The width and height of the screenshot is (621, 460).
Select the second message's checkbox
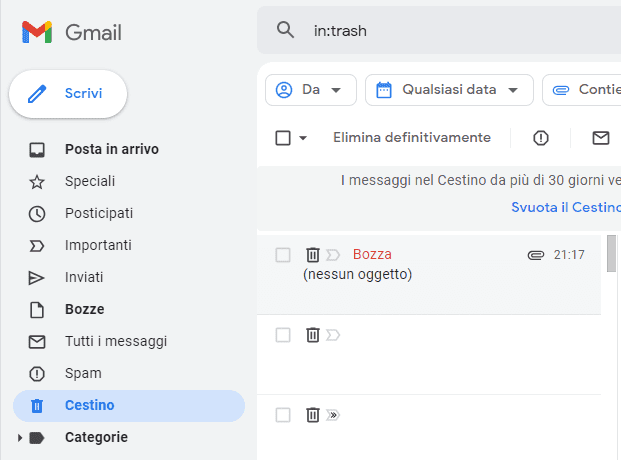283,335
